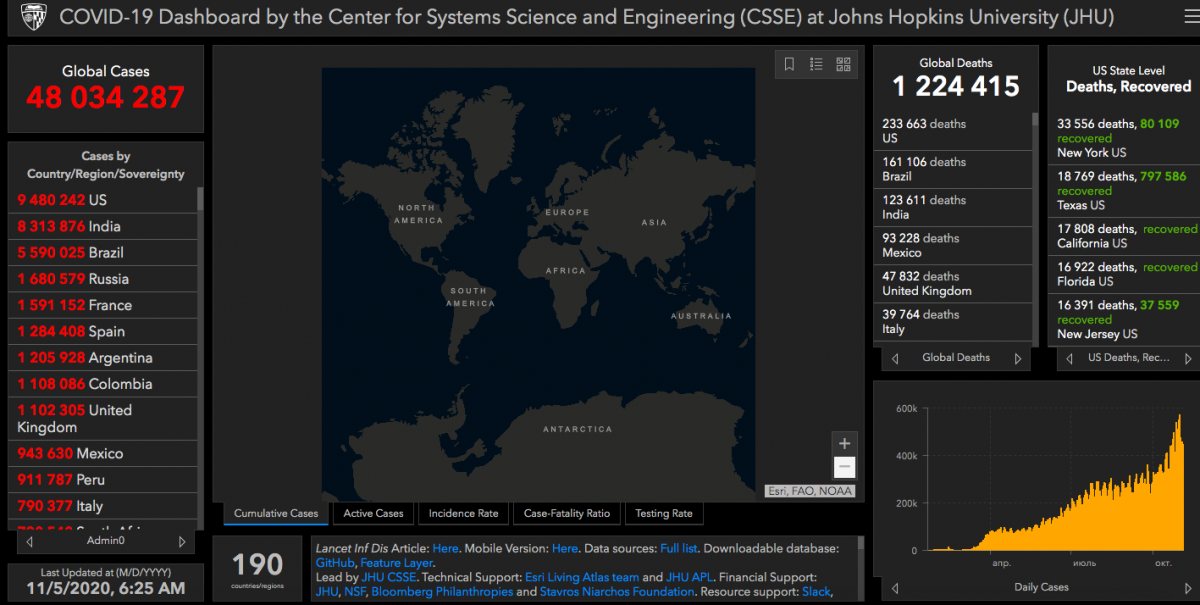
Task: Open the basemap gallery grid icon
Action: tap(843, 64)
